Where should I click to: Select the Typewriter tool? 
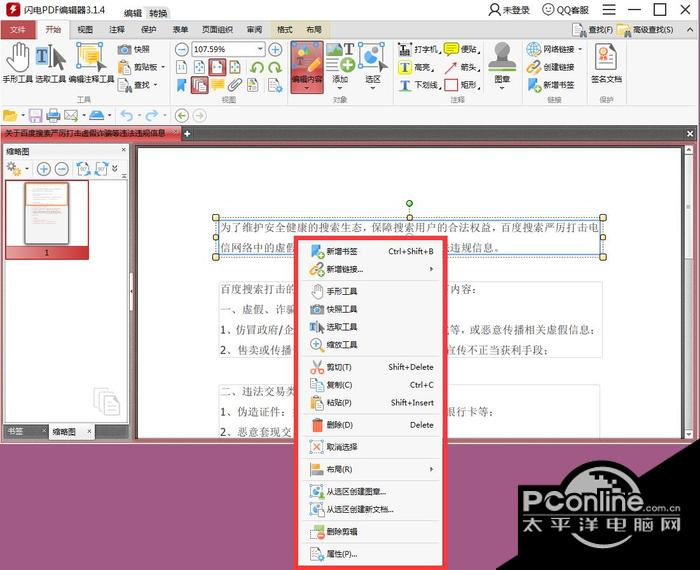[x=419, y=49]
